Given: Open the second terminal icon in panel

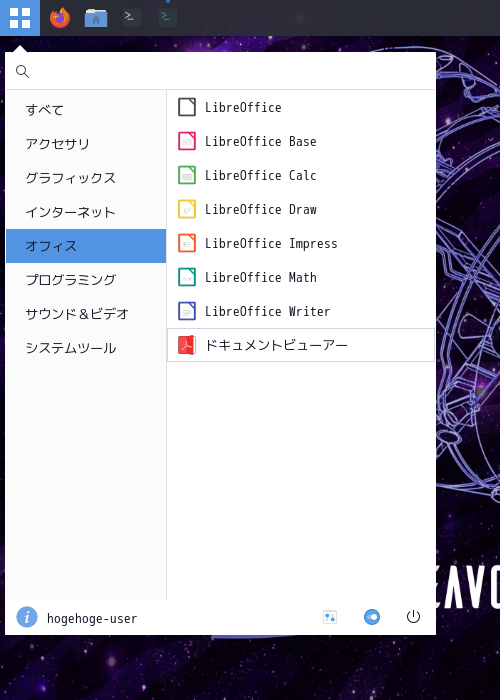Looking at the screenshot, I should point(167,18).
